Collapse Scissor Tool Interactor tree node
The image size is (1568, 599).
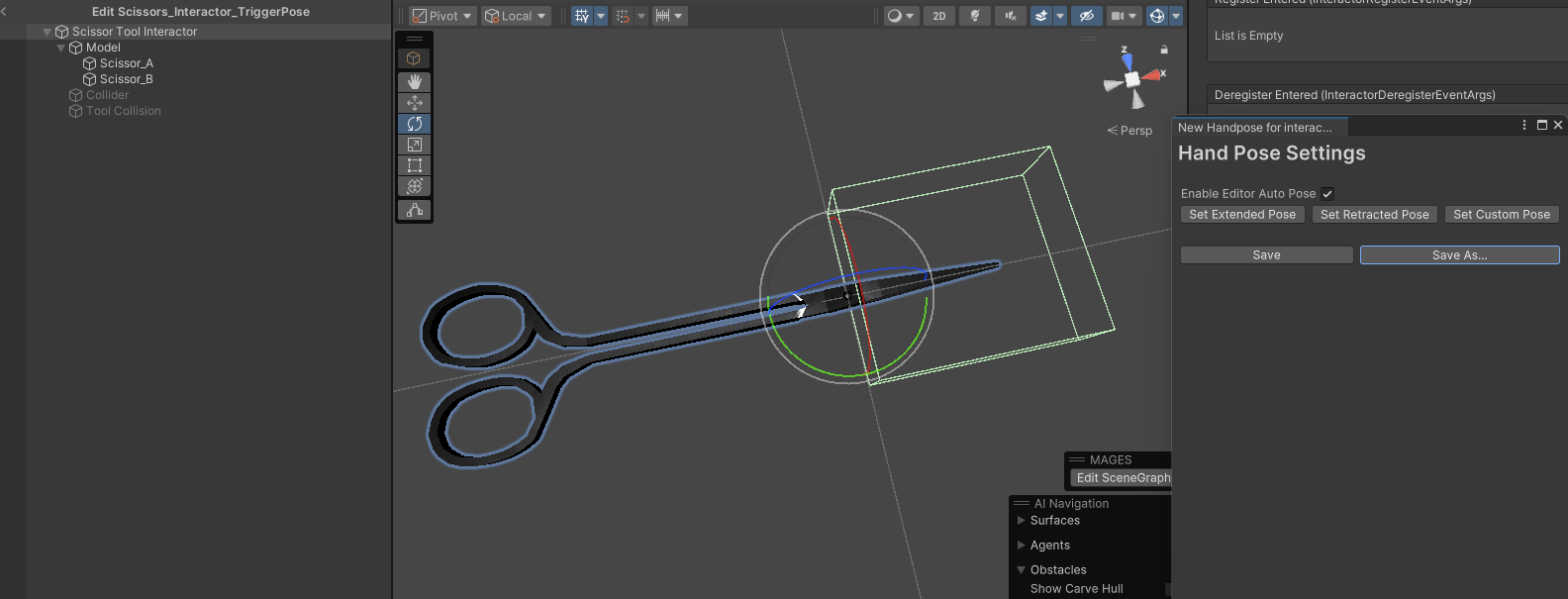tap(47, 32)
